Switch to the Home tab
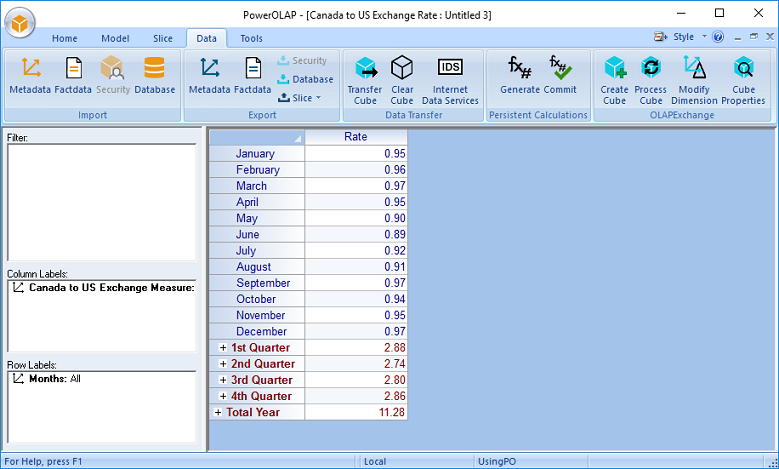This screenshot has width=779, height=469. pos(65,38)
